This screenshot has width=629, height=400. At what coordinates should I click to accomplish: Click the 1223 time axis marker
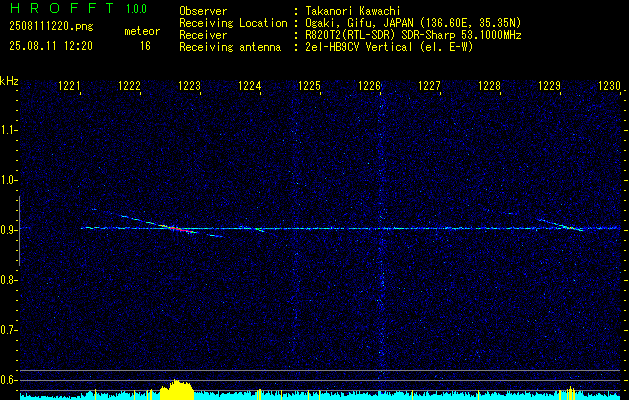click(189, 85)
